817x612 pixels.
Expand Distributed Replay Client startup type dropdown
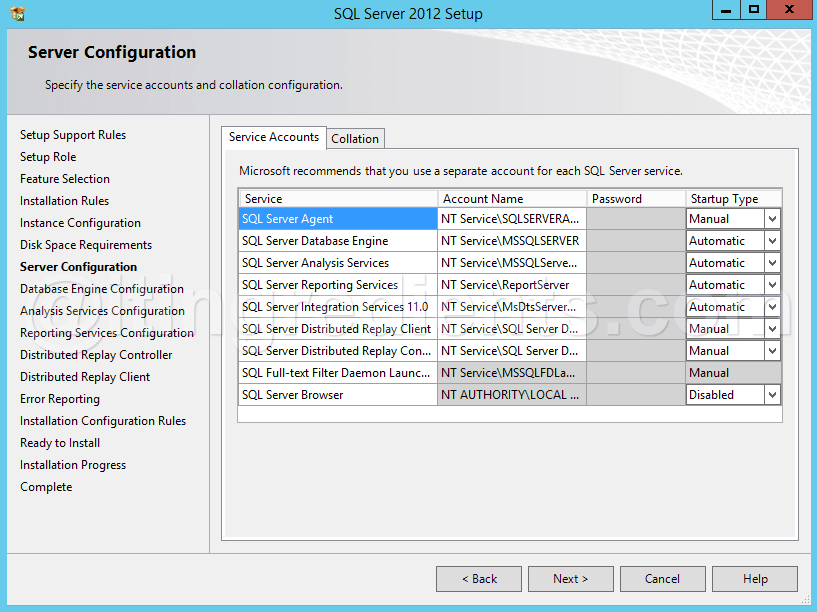772,329
